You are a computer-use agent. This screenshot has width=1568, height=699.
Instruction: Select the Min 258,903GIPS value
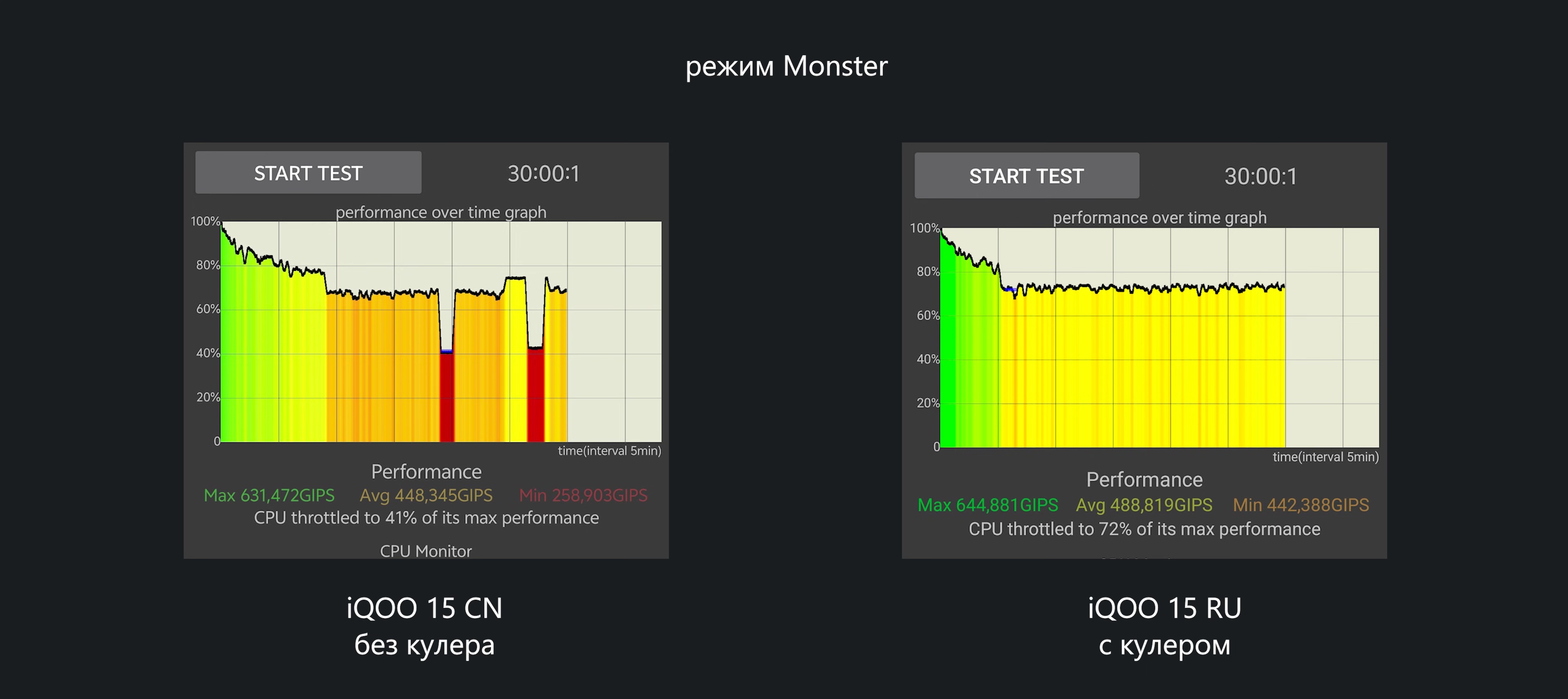[583, 495]
